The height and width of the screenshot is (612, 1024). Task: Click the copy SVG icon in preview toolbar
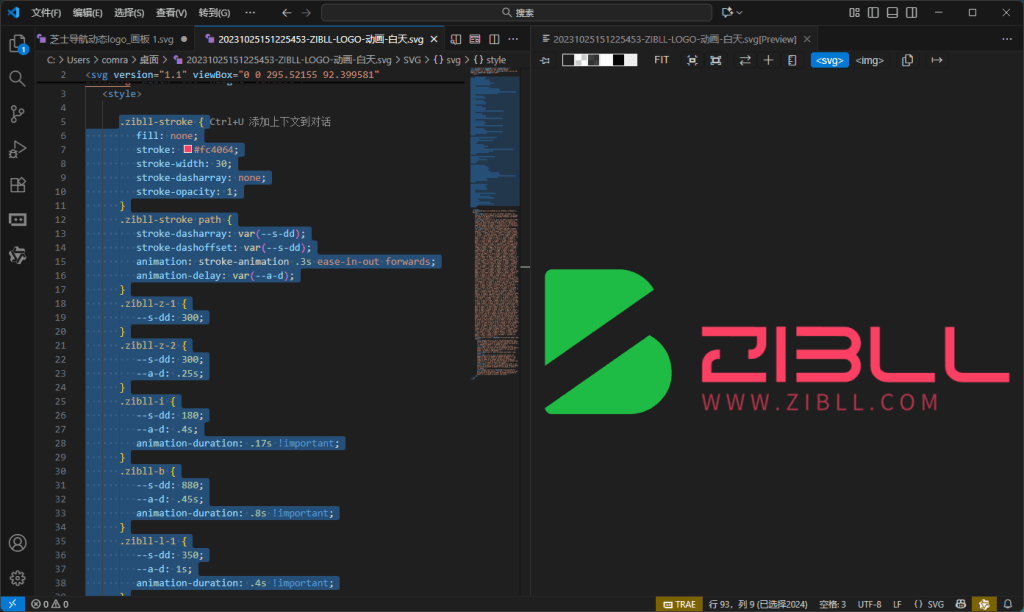coord(905,60)
